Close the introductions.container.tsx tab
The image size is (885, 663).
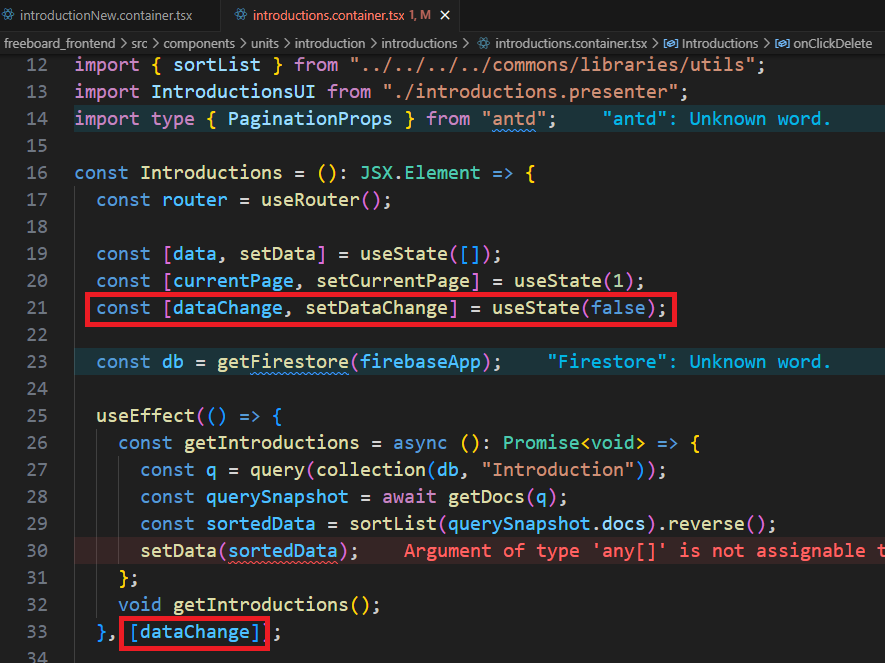(445, 15)
